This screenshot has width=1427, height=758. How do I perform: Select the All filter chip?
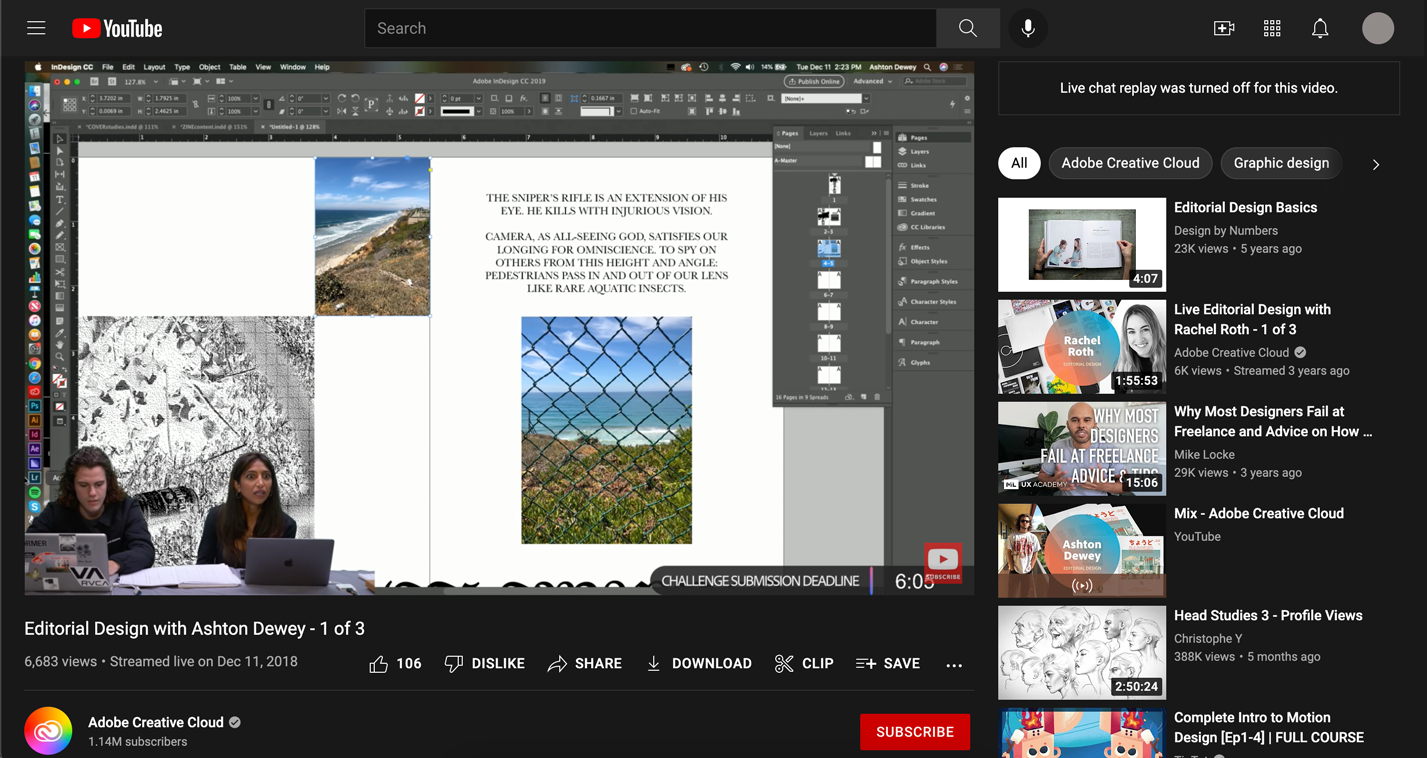[x=1019, y=163]
